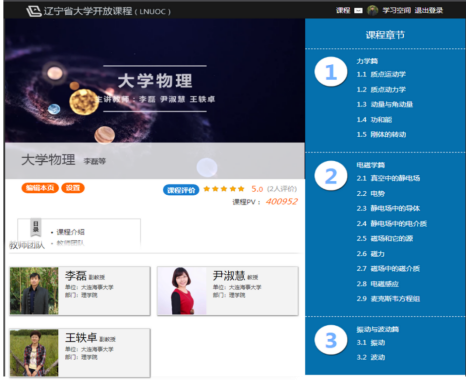Go to 学习空间 in header
Viewport: 466px width, 387px height.
(397, 11)
